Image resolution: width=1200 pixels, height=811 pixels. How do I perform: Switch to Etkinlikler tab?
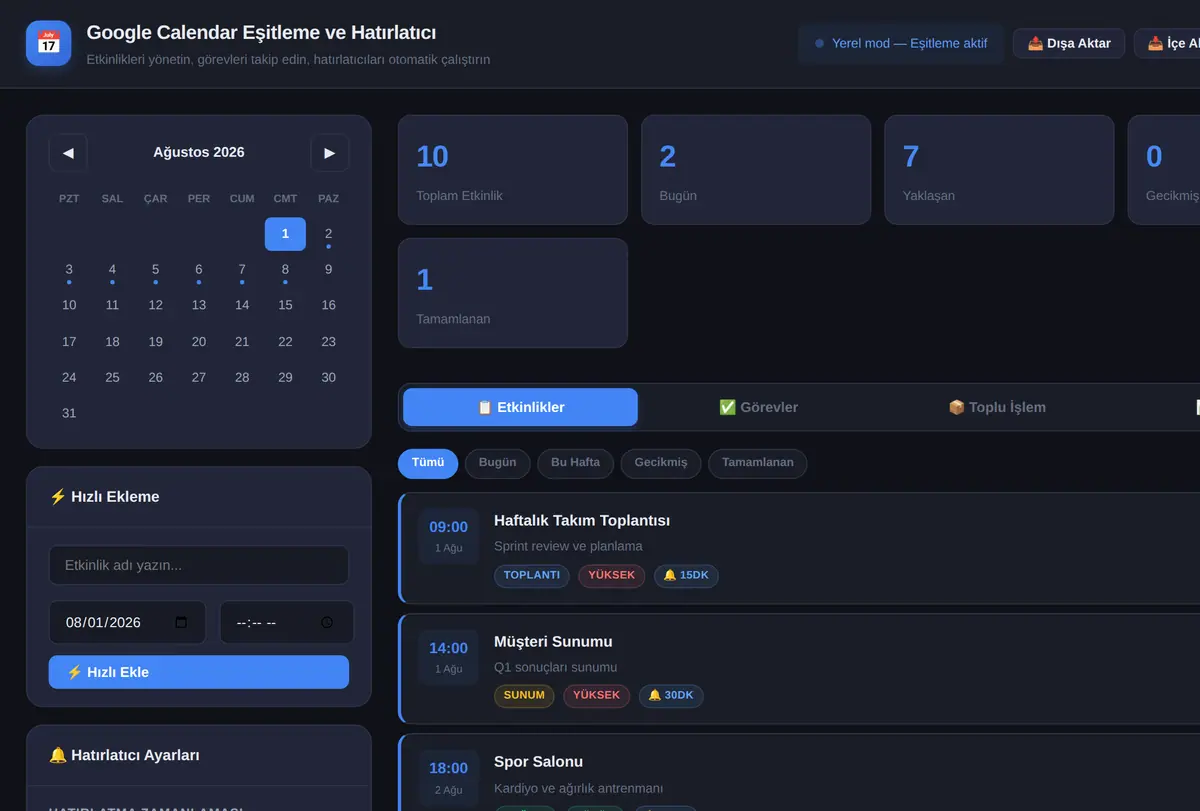(520, 407)
